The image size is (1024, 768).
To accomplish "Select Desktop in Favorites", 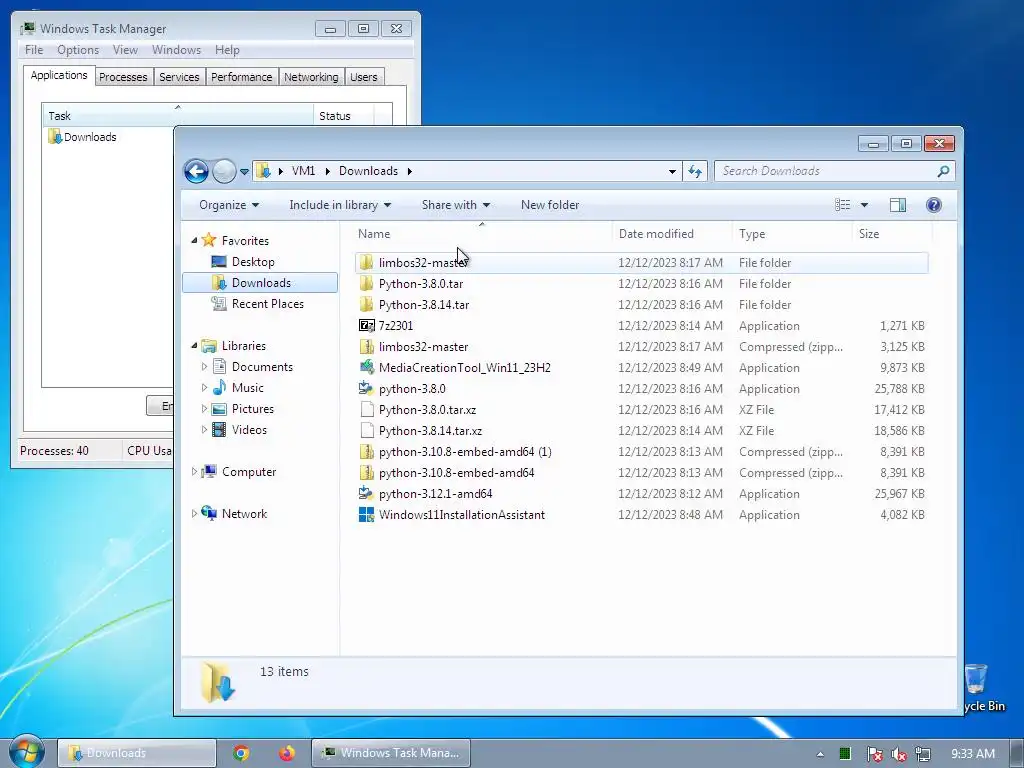I will pyautogui.click(x=253, y=262).
